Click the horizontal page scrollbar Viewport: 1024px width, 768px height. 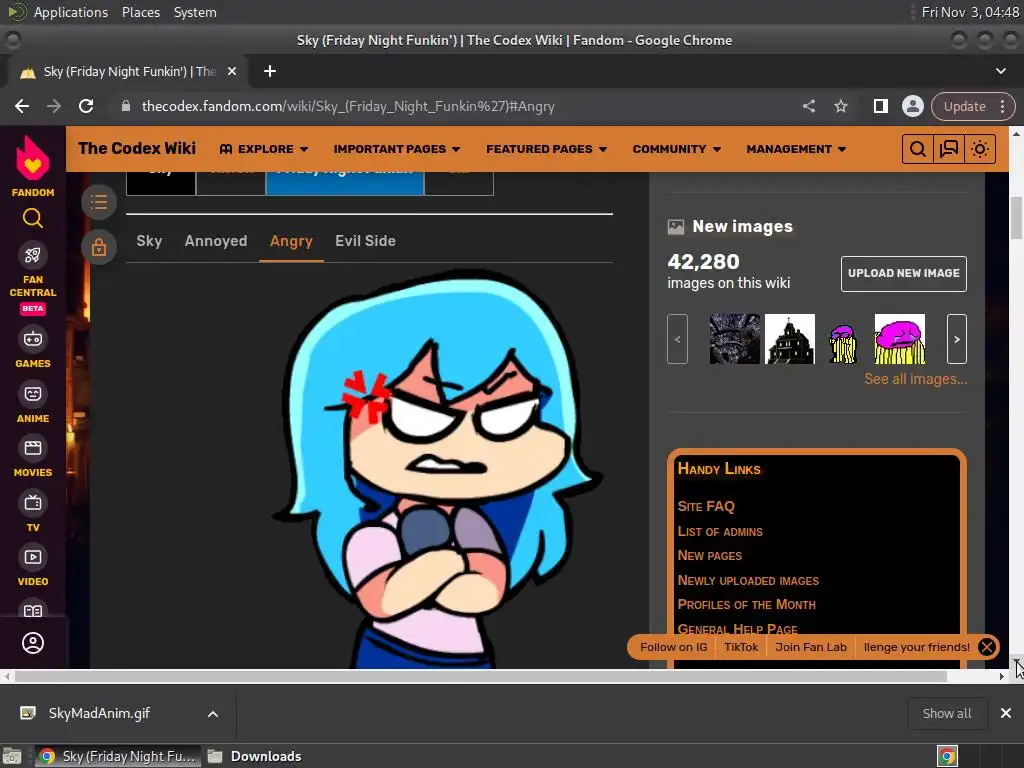click(x=481, y=677)
